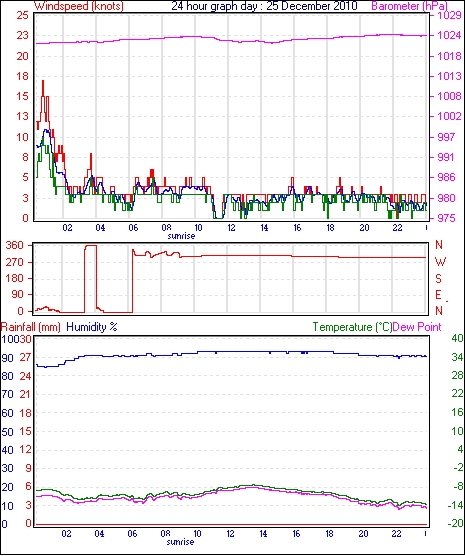The width and height of the screenshot is (465, 556).
Task: Click the 22 hour tick on bottom chart
Action: tap(396, 534)
